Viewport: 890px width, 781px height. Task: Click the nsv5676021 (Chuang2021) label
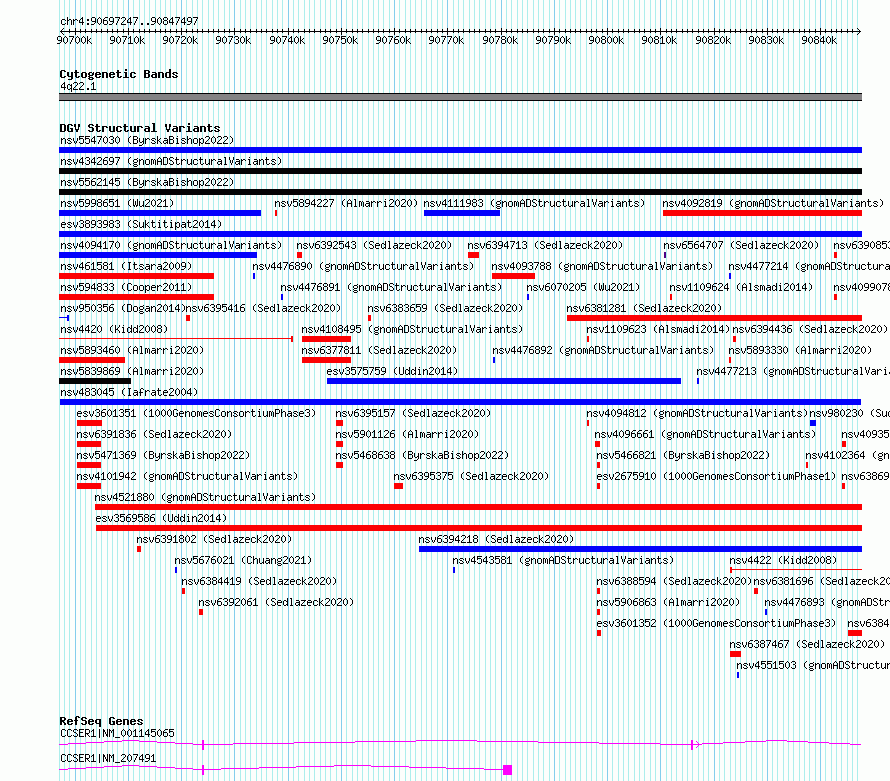244,560
